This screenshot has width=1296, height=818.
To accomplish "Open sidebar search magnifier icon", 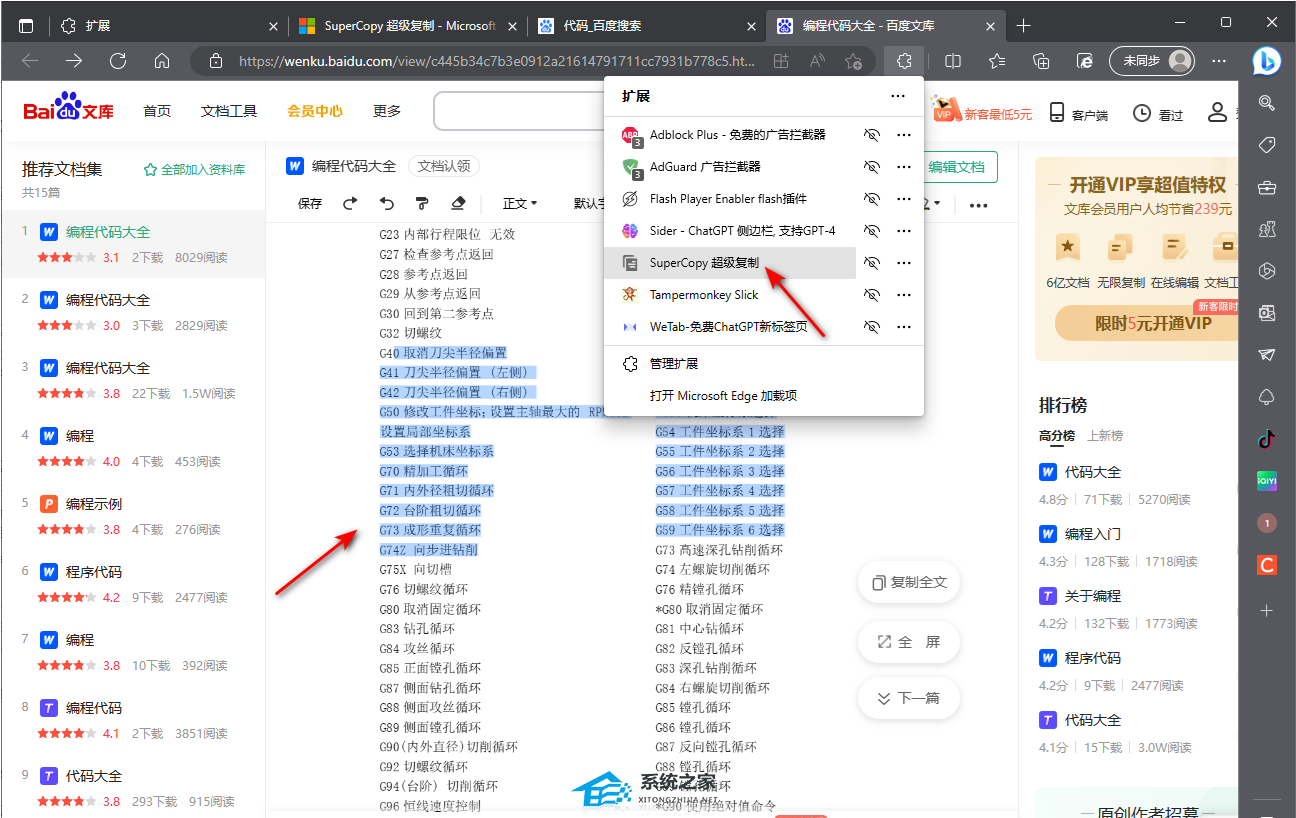I will point(1267,103).
